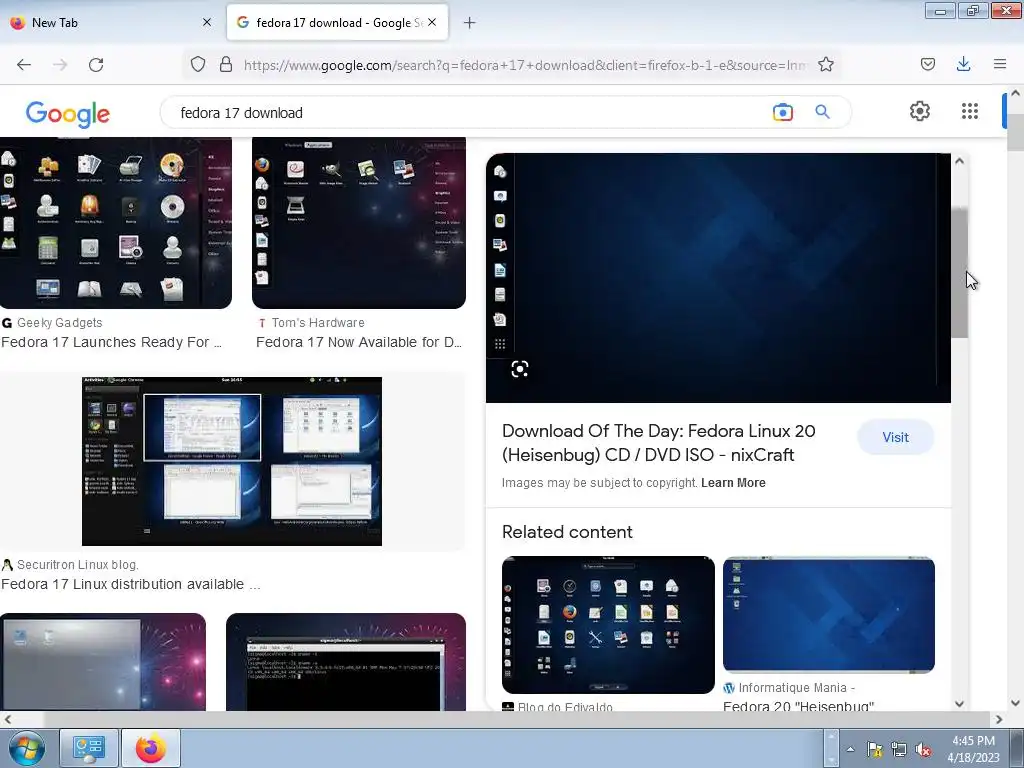This screenshot has height=768, width=1024.
Task: Click Fedora 17 Linux distribution available caption
Action: pos(131,584)
